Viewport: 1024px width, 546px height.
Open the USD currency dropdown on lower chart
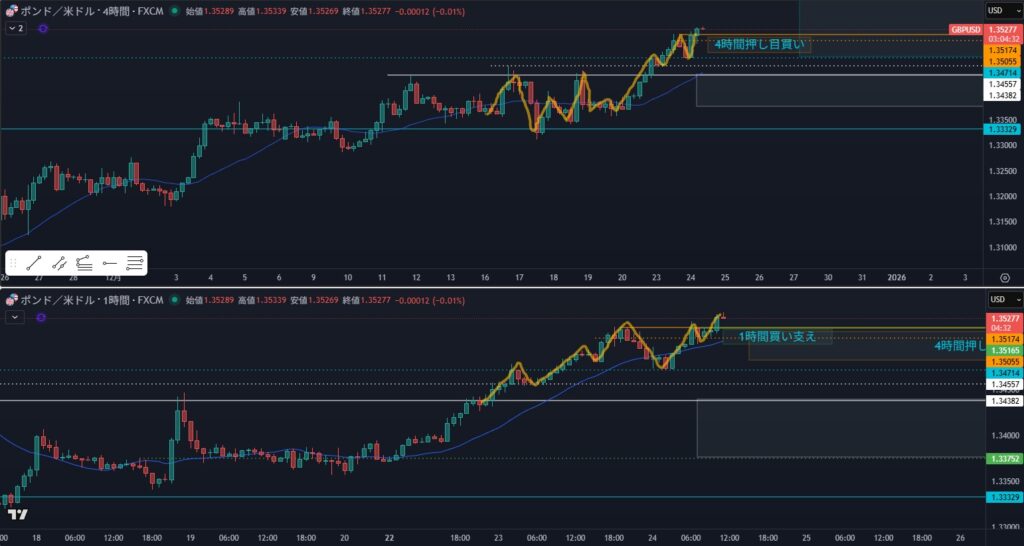[x=996, y=299]
